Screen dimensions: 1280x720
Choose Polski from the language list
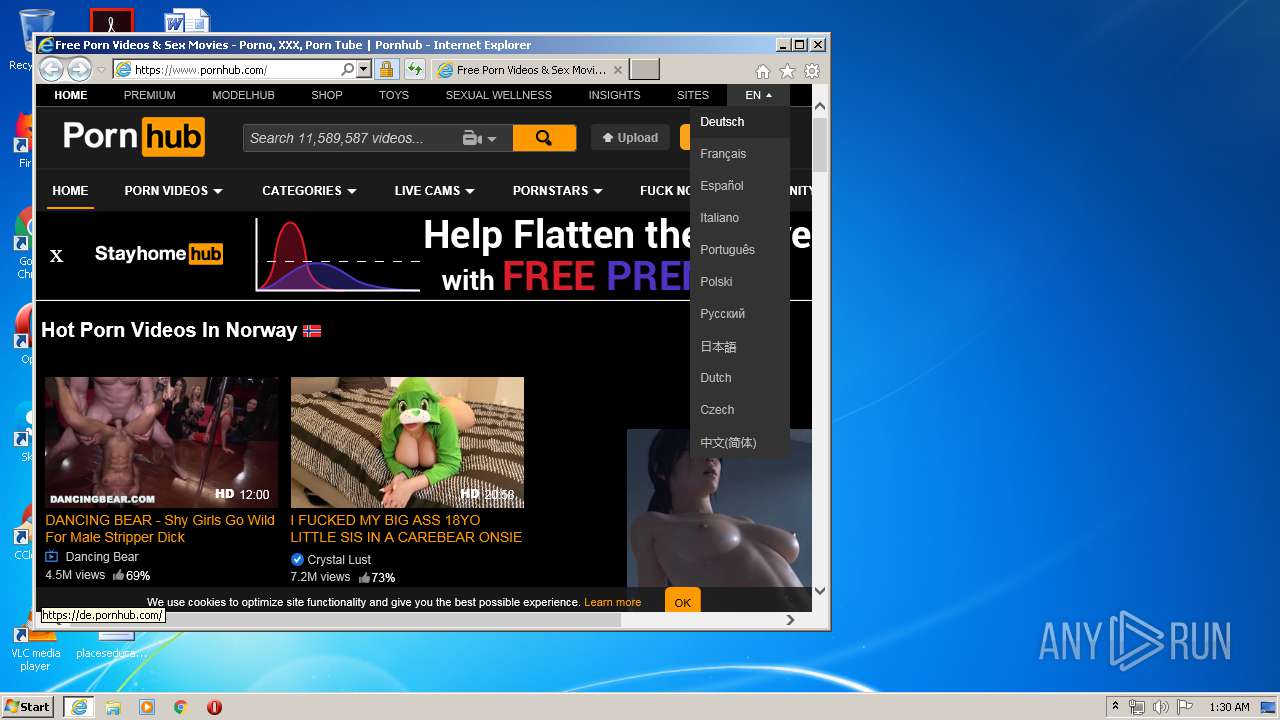[740, 282]
